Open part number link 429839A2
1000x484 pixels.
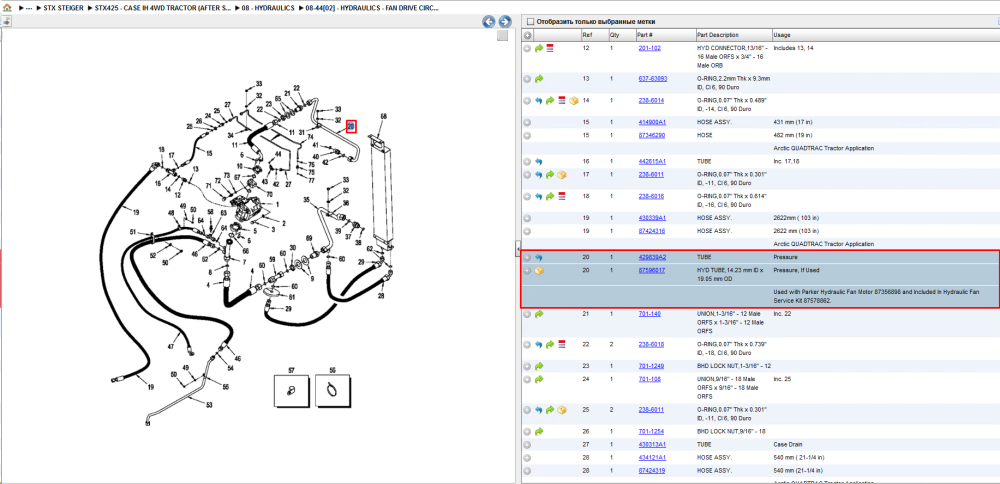click(652, 258)
